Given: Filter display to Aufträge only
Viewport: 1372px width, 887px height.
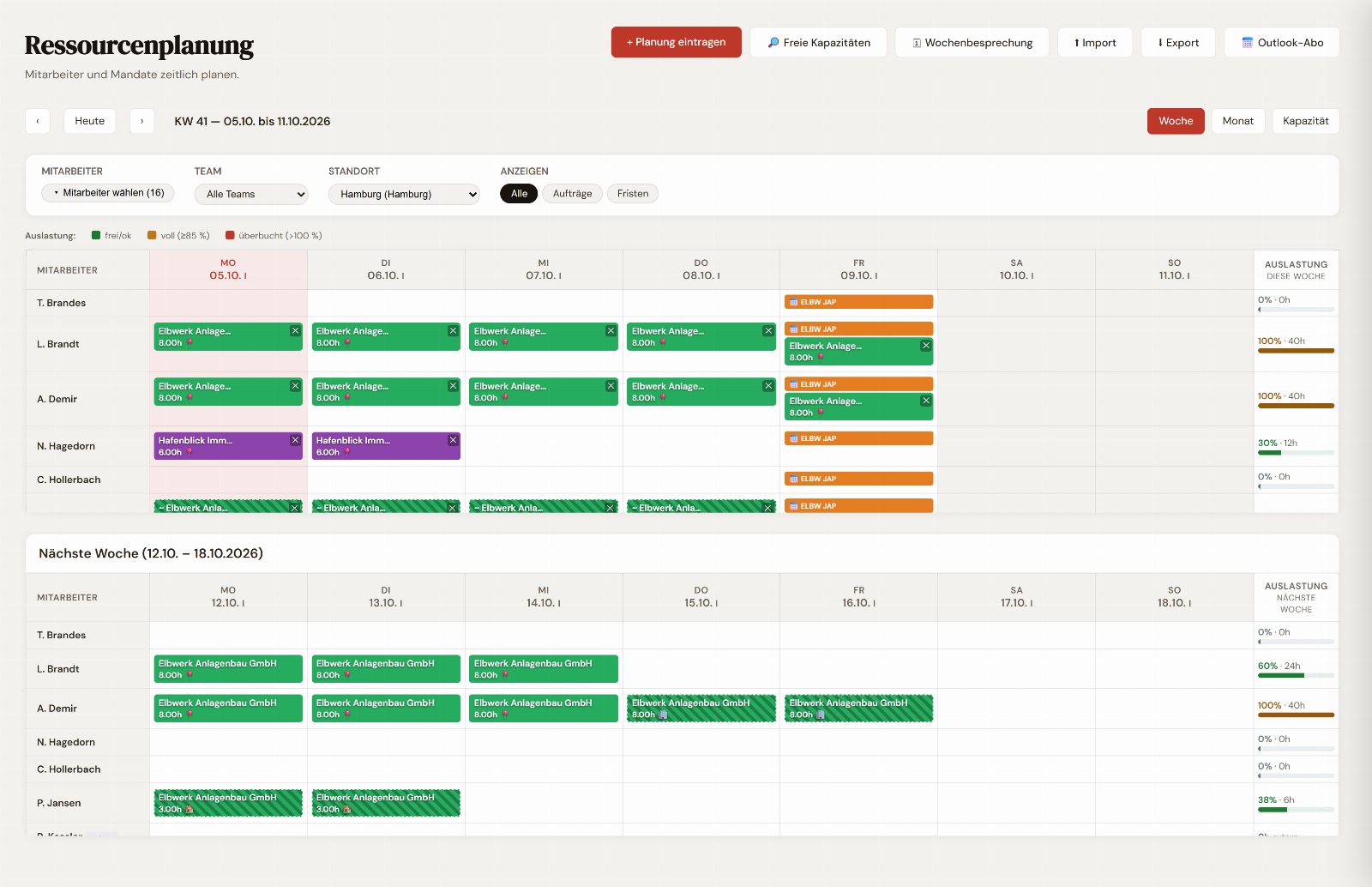Looking at the screenshot, I should pyautogui.click(x=572, y=194).
